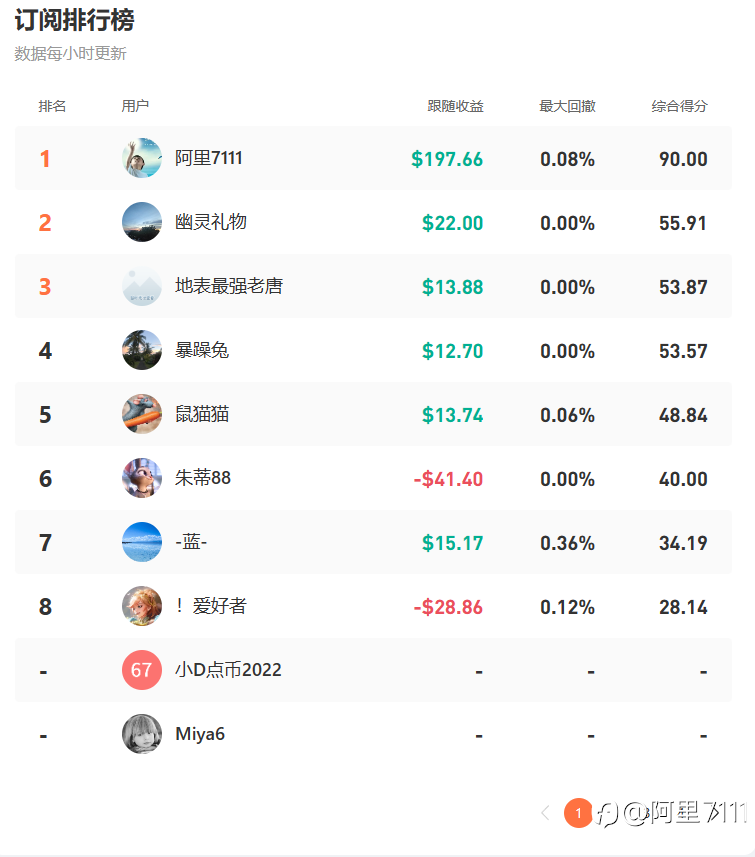Click 暴躁兔 profile picture

(x=142, y=350)
